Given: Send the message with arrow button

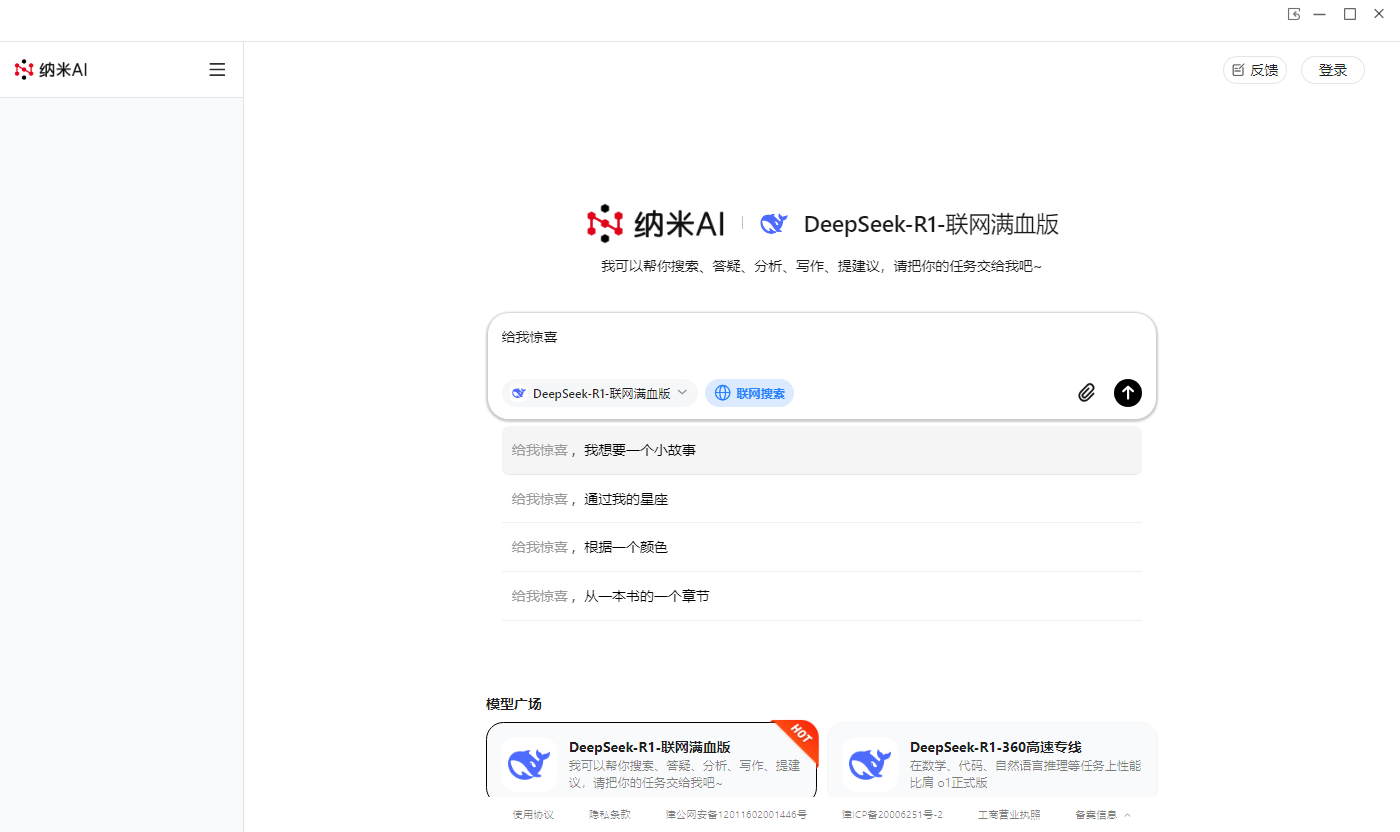Looking at the screenshot, I should click(1127, 393).
